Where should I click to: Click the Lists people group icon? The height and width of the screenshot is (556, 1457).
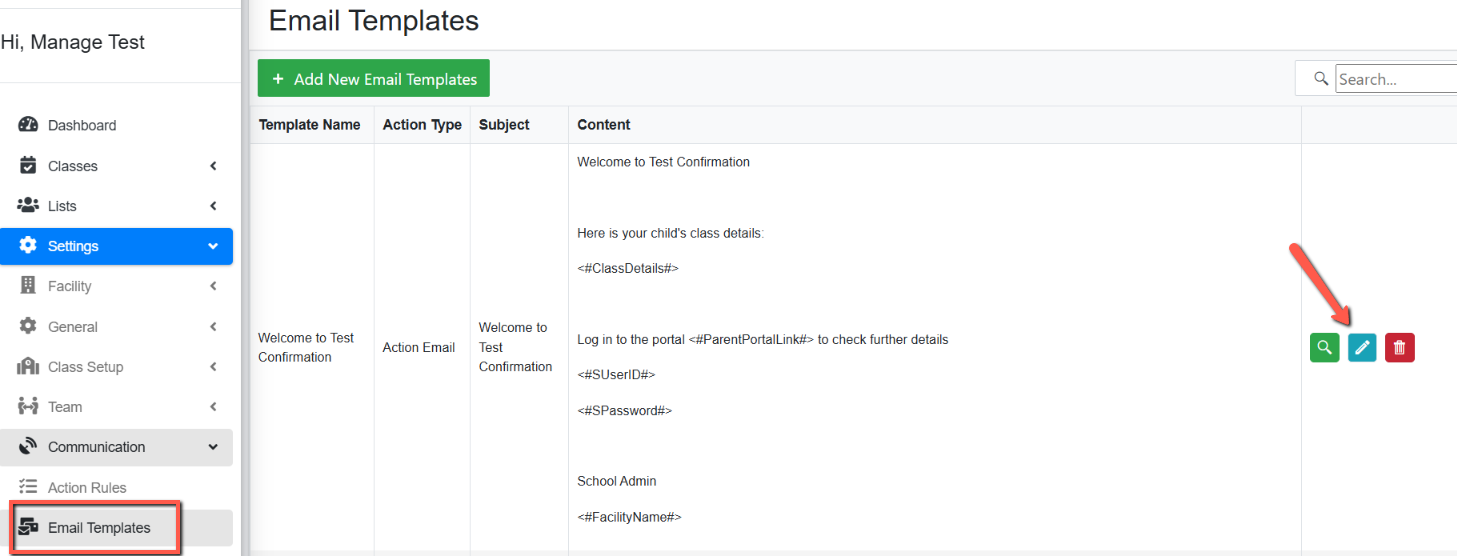(28, 205)
